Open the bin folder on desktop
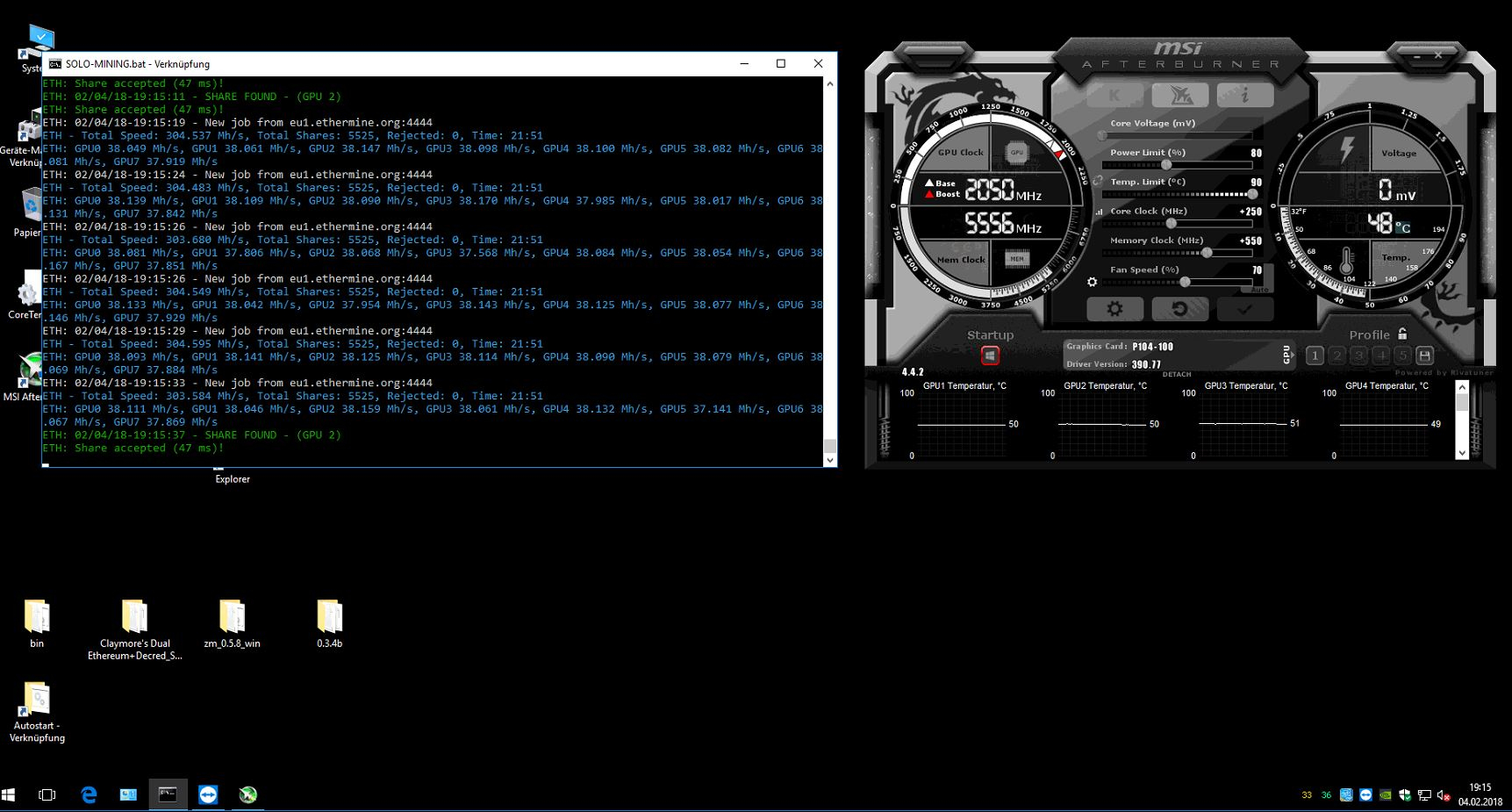Screen dimensions: 1512x812 (37, 624)
